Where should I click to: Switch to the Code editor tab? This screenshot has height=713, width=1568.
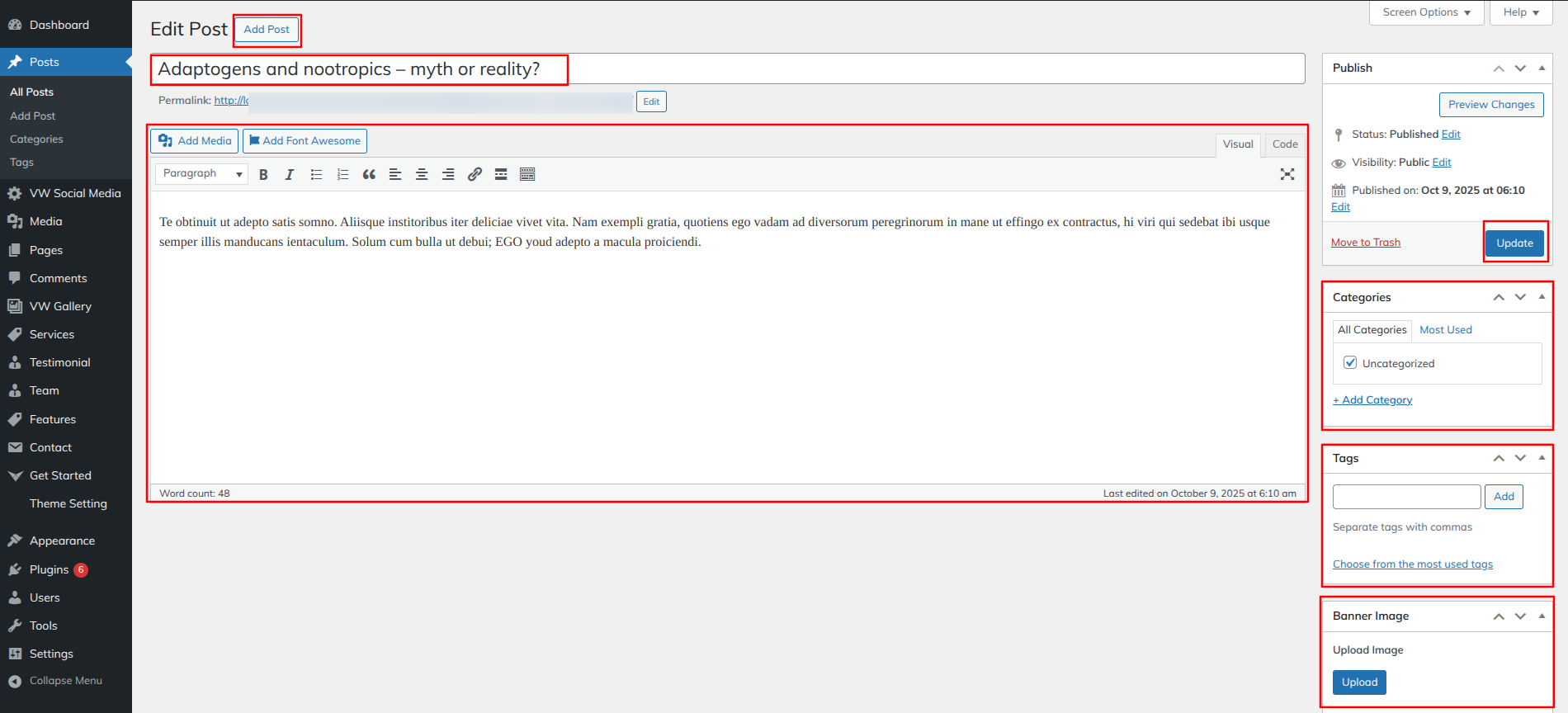pos(1284,144)
